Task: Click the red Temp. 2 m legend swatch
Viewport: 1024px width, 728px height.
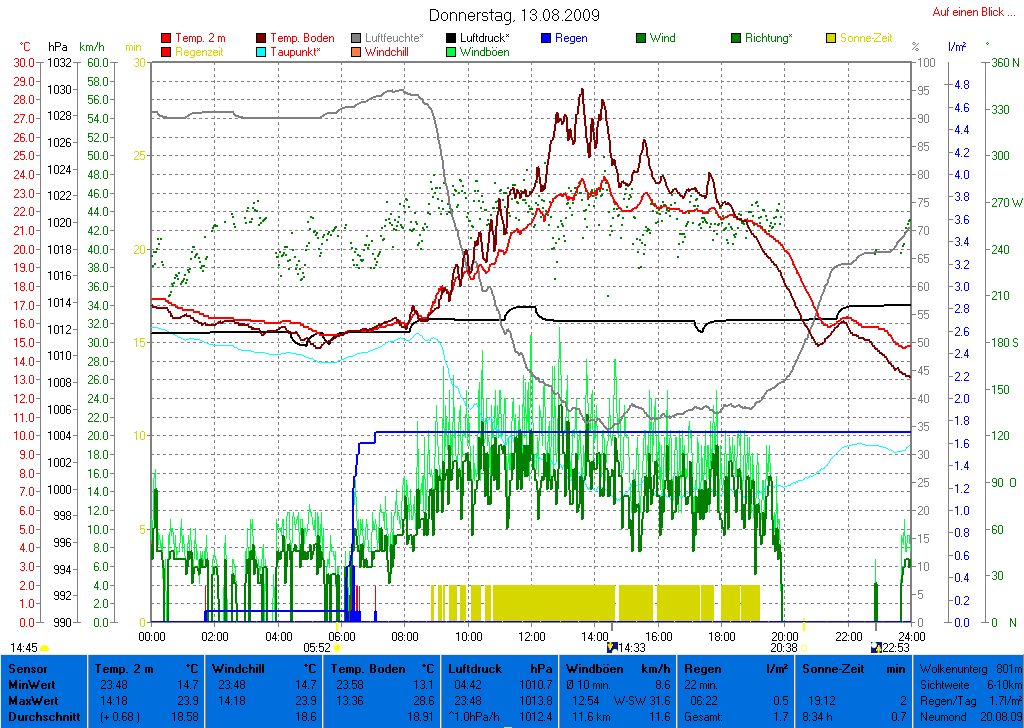Action: 166,38
